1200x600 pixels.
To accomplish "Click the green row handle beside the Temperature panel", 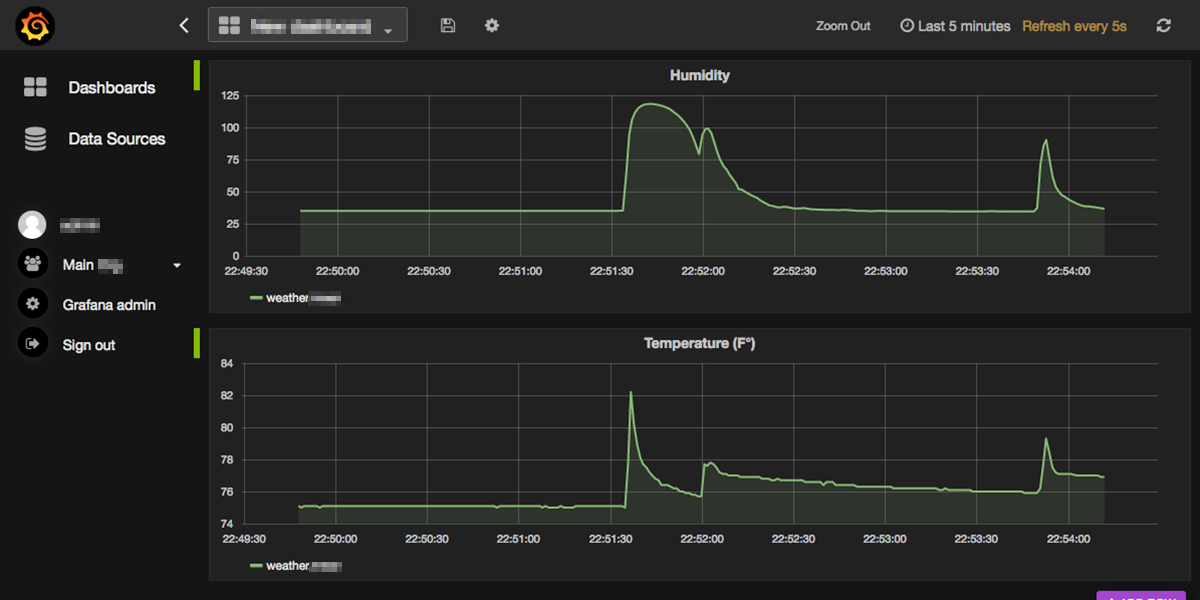I will (197, 343).
